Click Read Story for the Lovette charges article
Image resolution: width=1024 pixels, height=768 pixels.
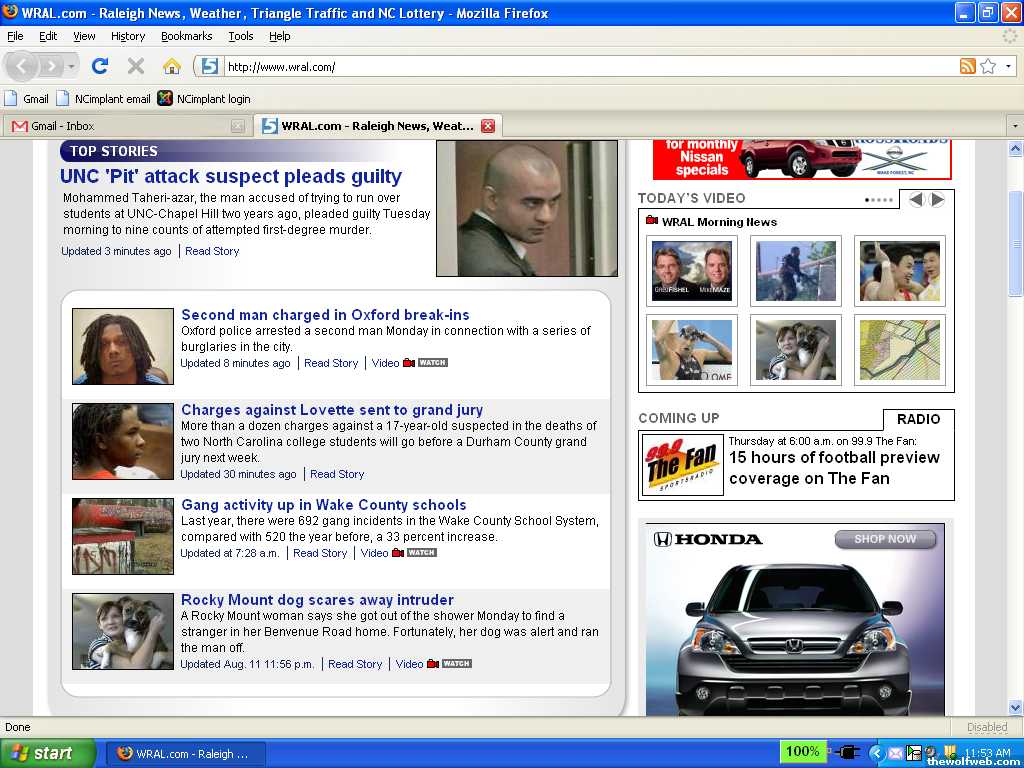coord(337,475)
